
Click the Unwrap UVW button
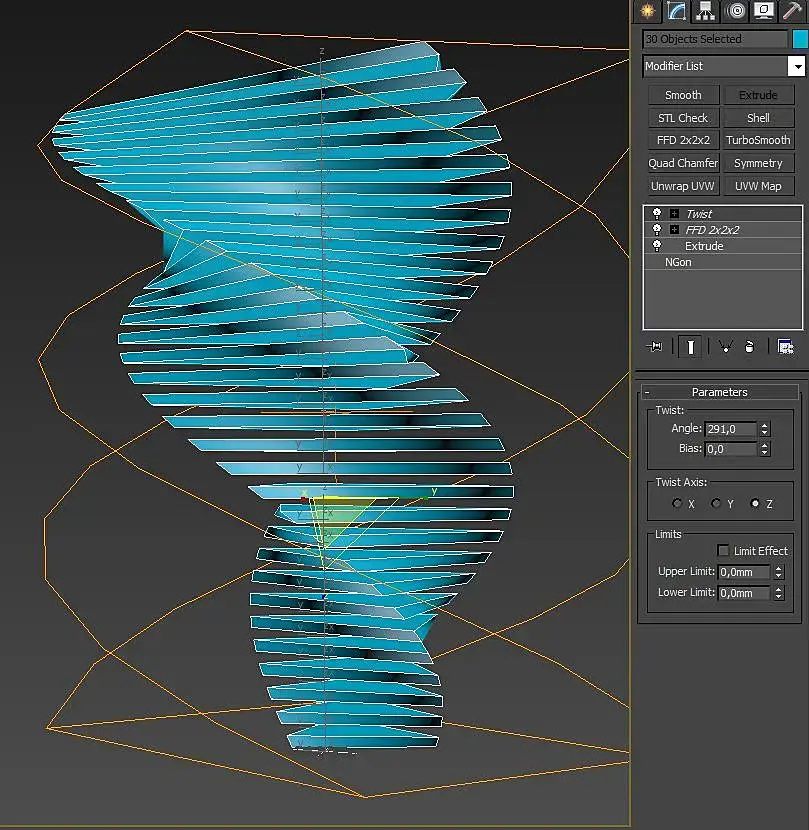coord(683,186)
